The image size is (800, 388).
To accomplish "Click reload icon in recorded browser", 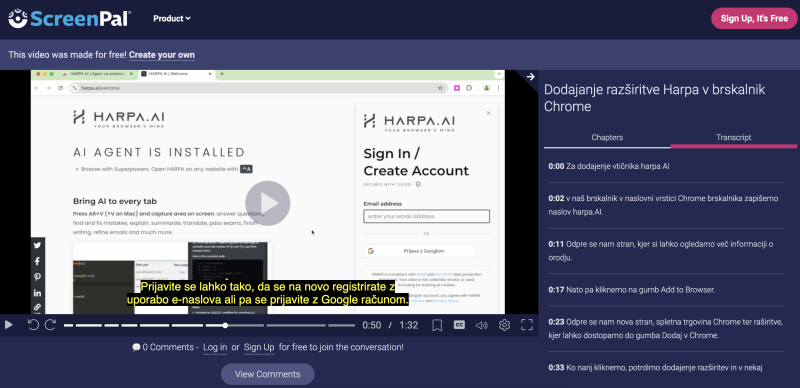I will (x=61, y=88).
